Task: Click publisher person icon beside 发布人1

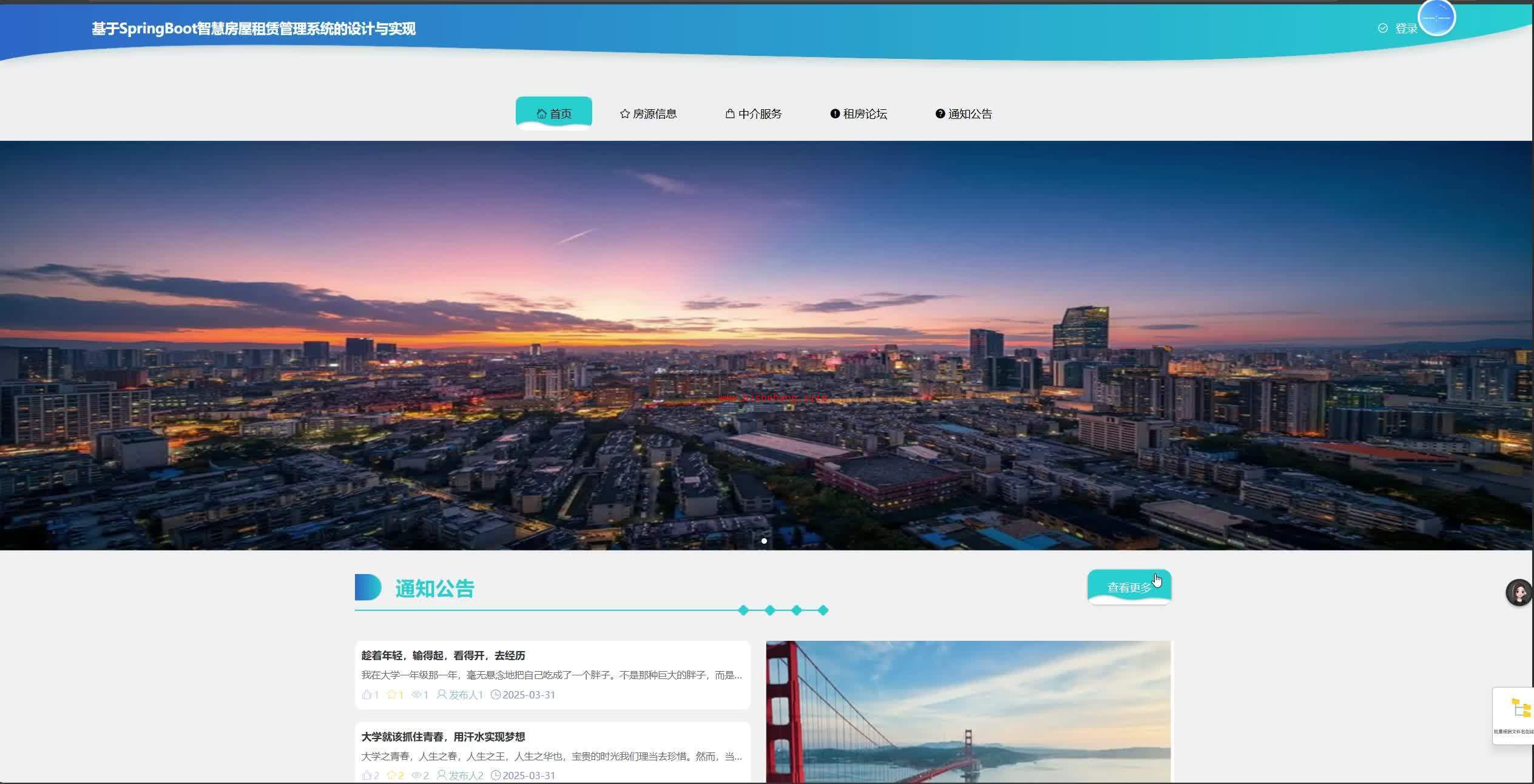Action: click(x=442, y=695)
